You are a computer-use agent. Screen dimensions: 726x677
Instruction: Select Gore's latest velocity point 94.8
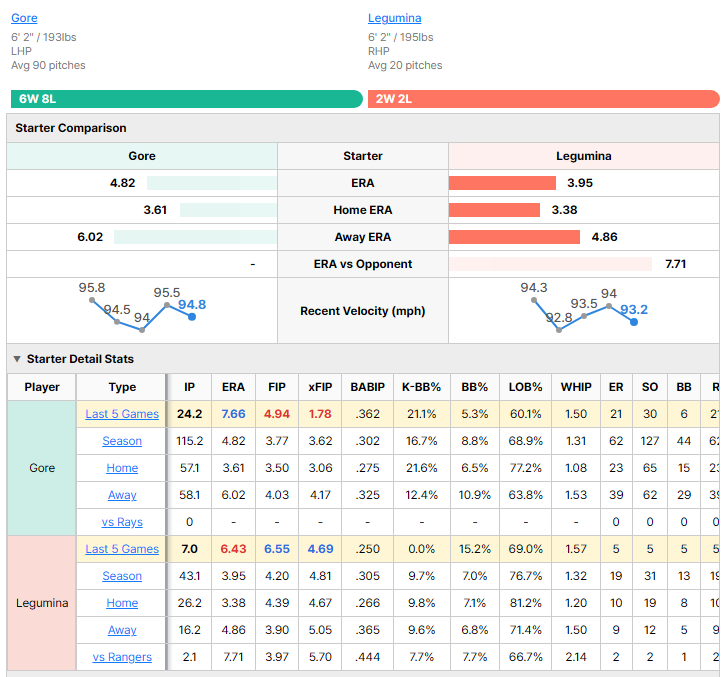point(192,317)
